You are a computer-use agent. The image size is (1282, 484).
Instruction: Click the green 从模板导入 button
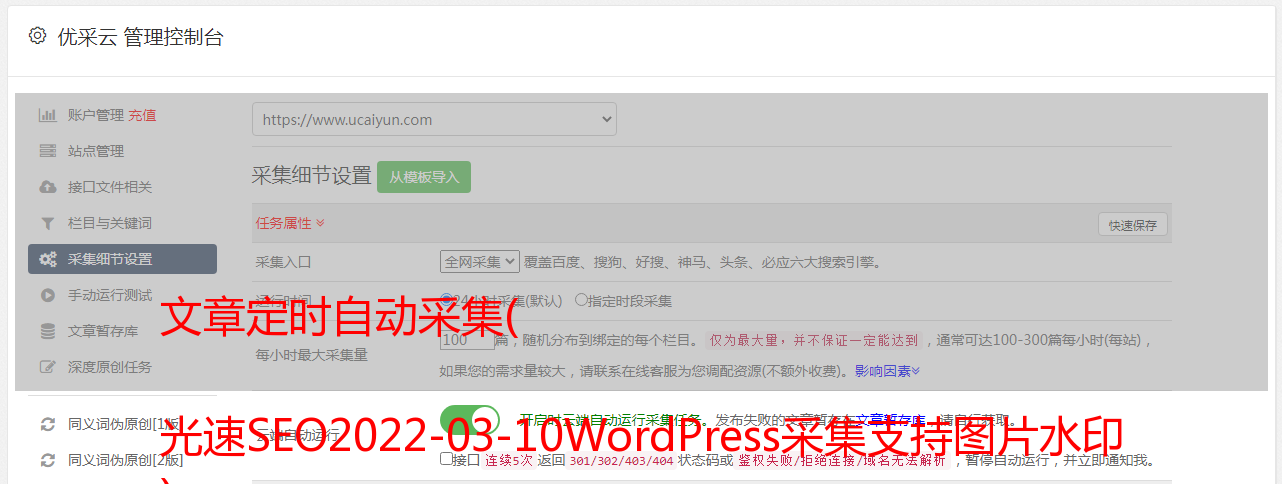(x=424, y=177)
